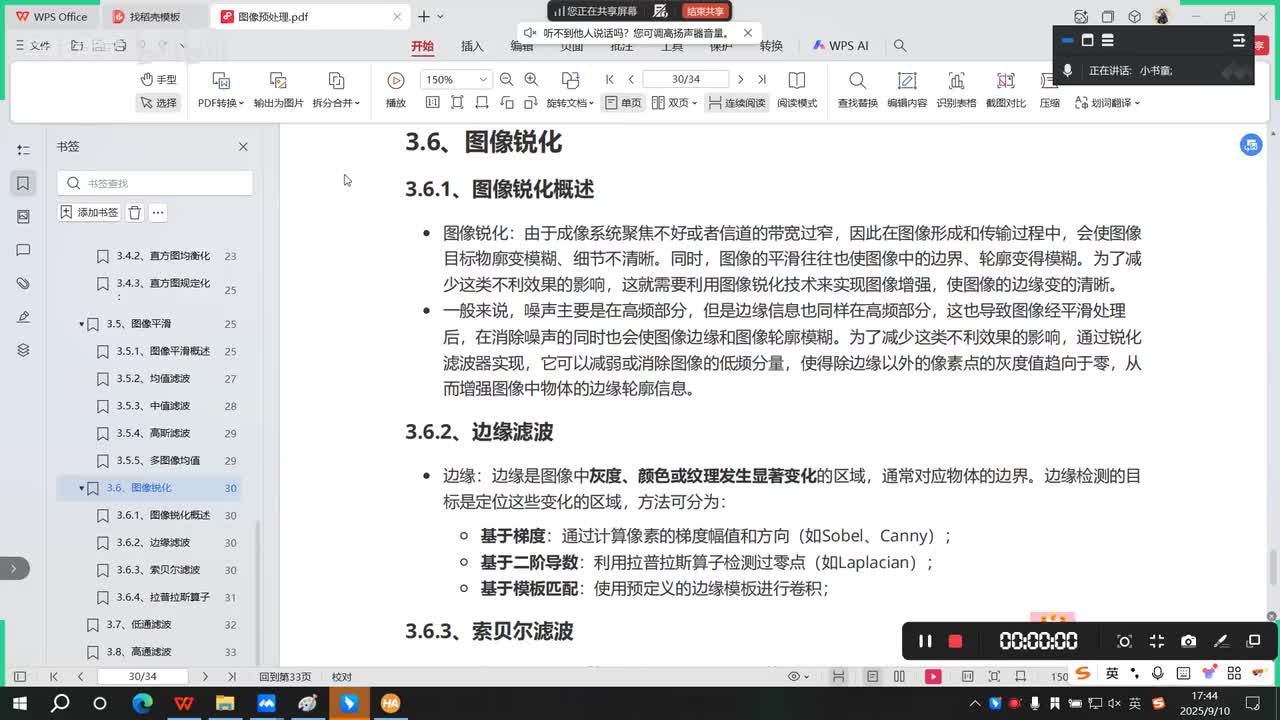
Task: Toggle microphone in speaking panel
Action: pos(1068,70)
